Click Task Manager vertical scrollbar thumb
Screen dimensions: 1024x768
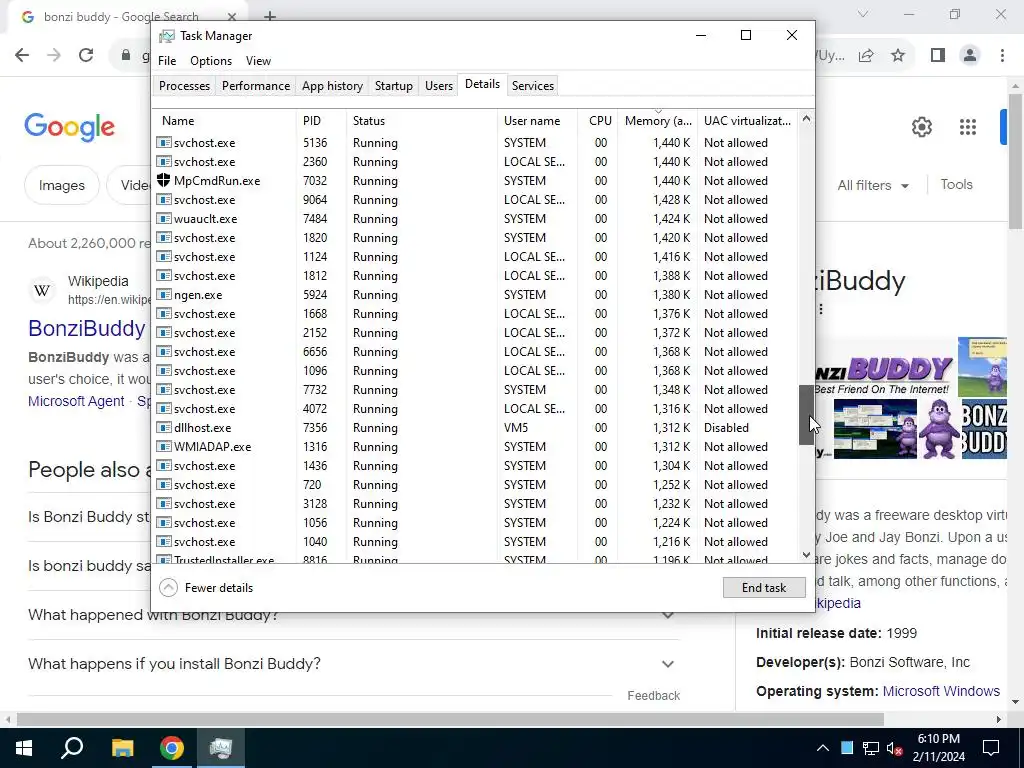coord(807,415)
